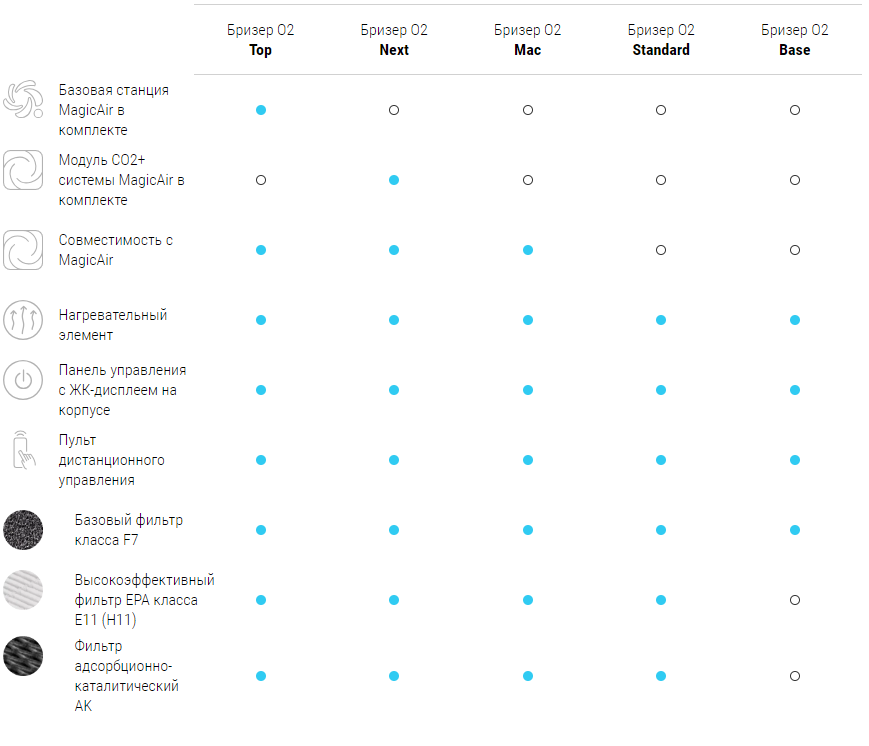
Task: Click the F7 basic filter texture thumbnail
Action: tap(23, 529)
